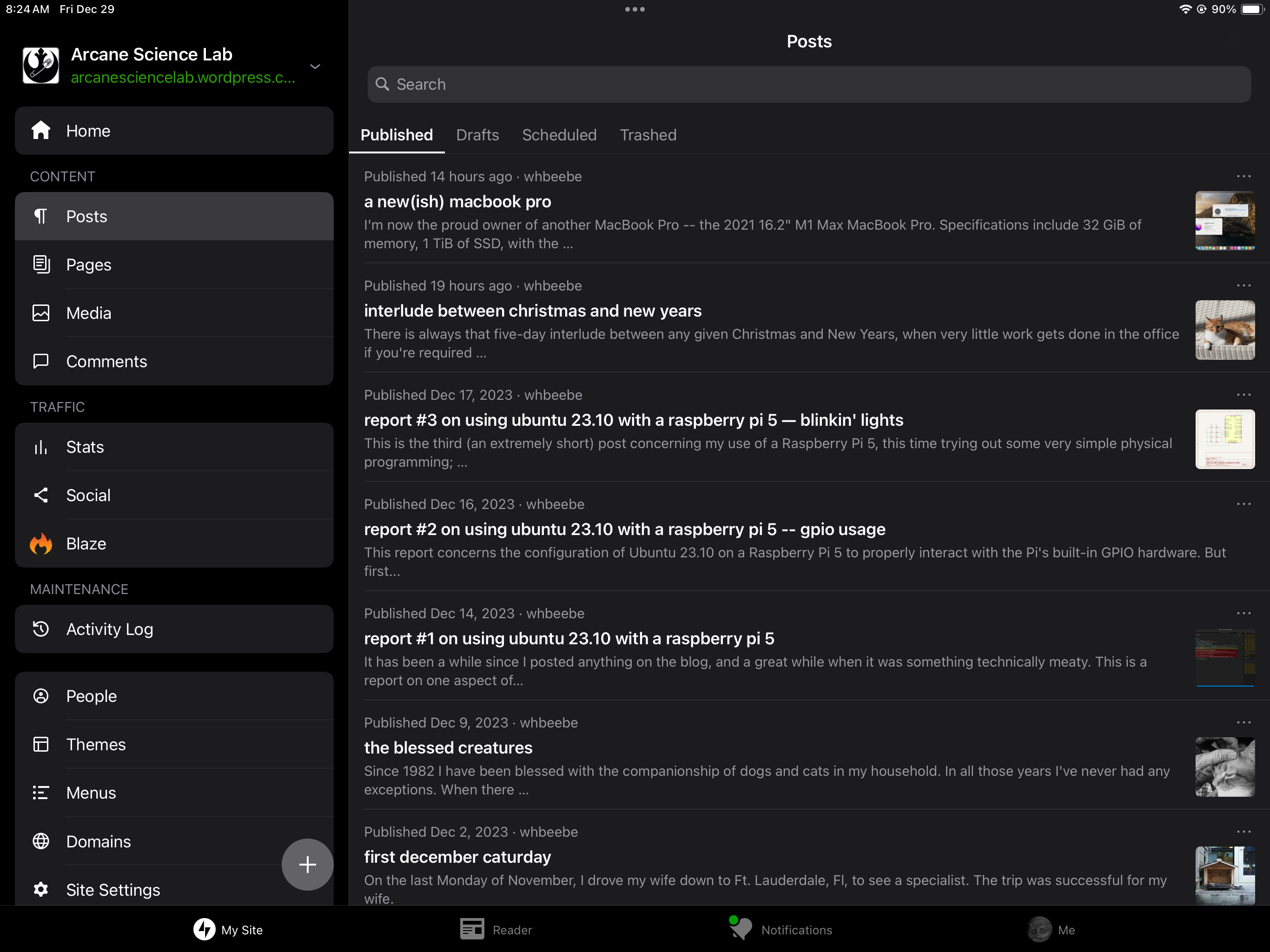Open the My Site bottom tab
The width and height of the screenshot is (1270, 952).
pyautogui.click(x=227, y=929)
